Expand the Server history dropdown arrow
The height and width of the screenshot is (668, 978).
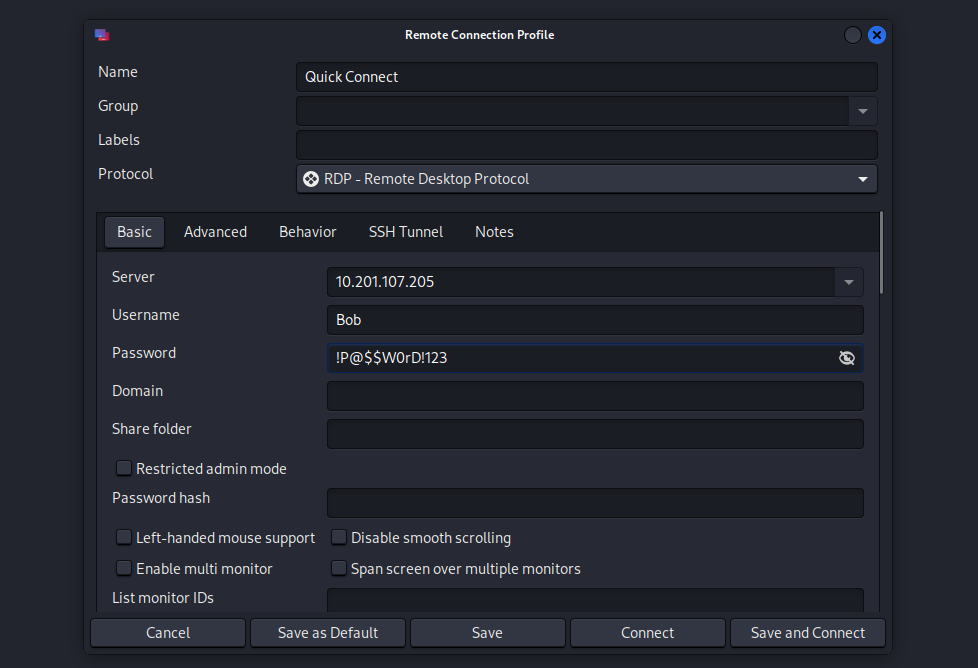(849, 282)
